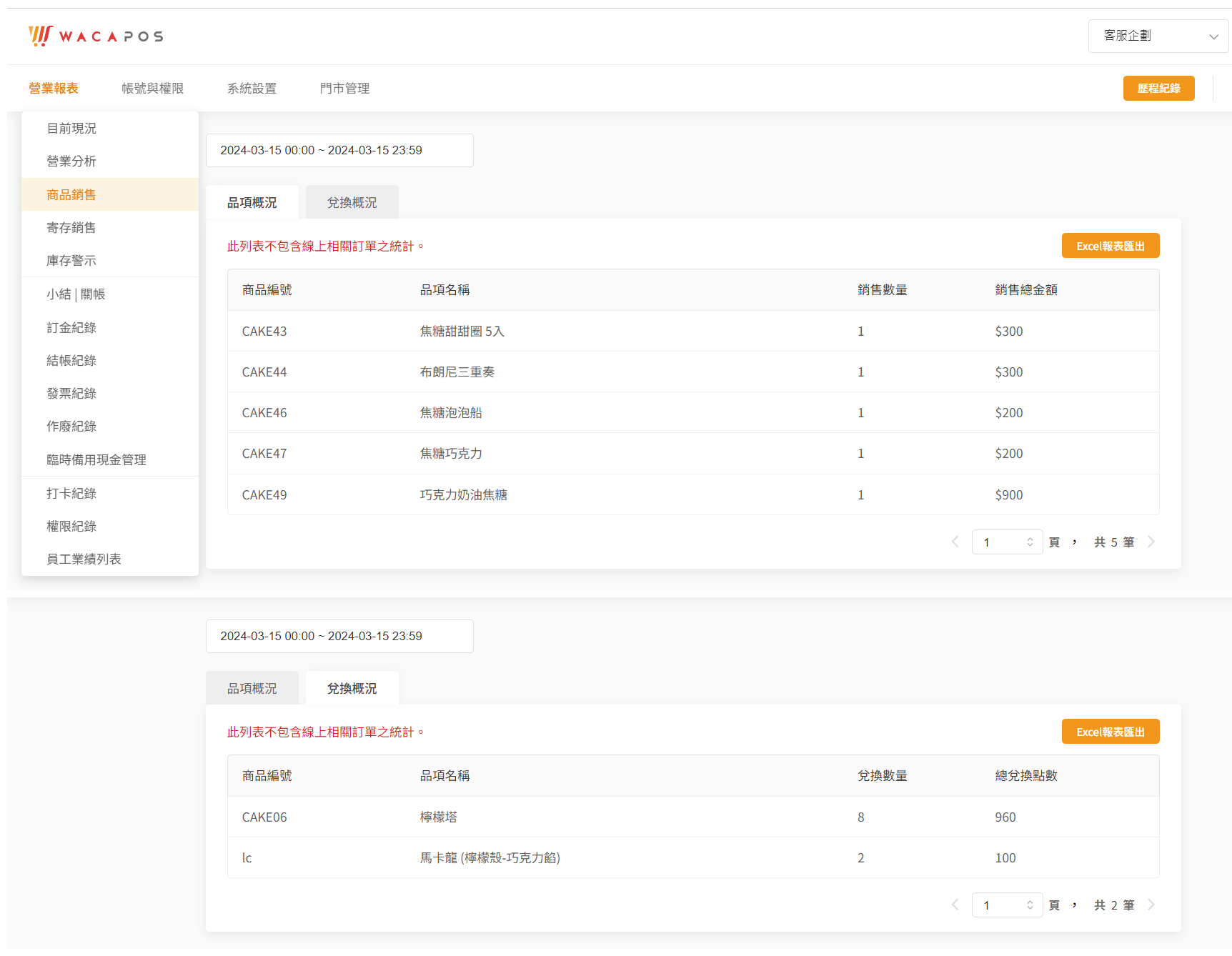Open the upper date range picker field
This screenshot has height=956, width=1232.
pyautogui.click(x=339, y=151)
